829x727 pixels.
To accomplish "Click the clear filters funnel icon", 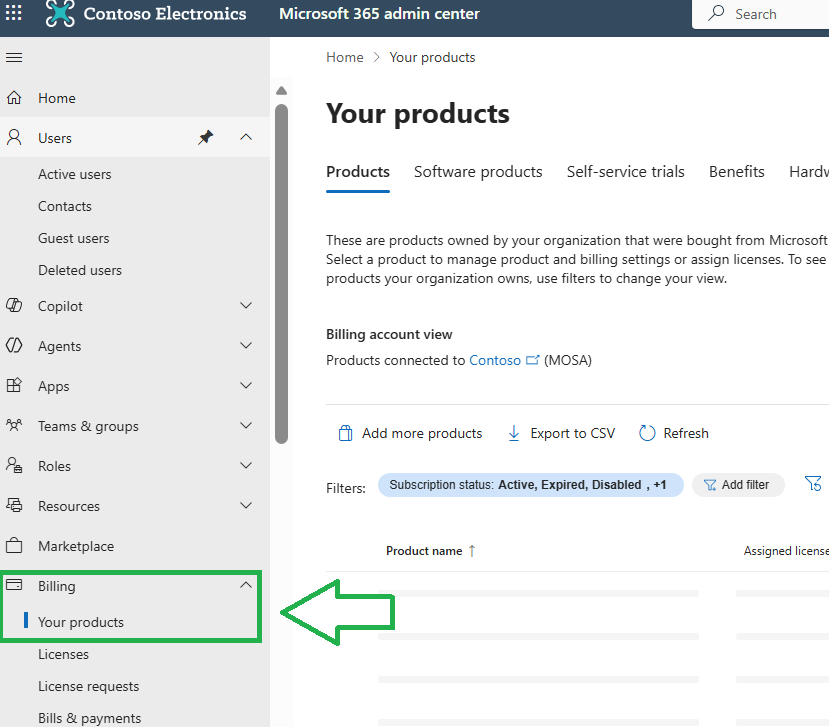I will pyautogui.click(x=813, y=484).
